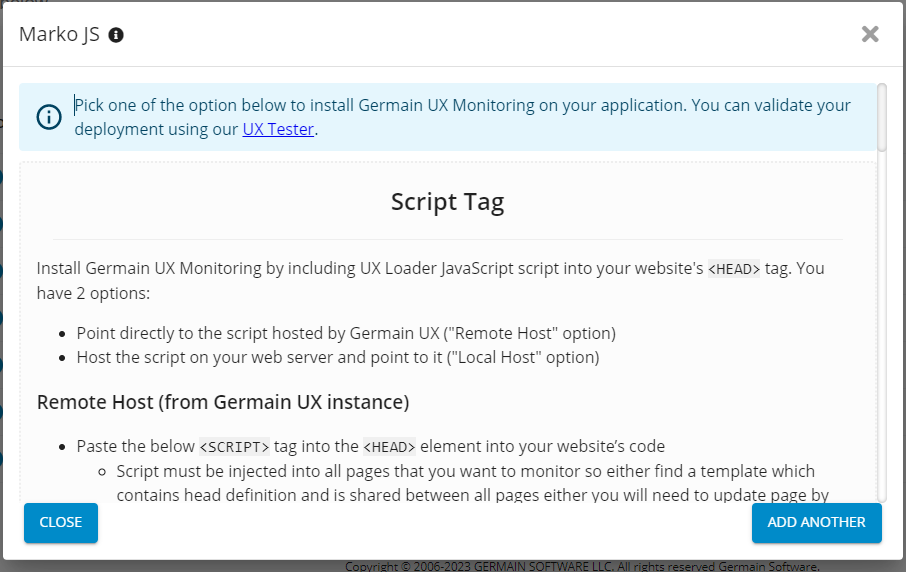
Task: Click the "Script must be injected" sub-bullet text
Action: tap(465, 471)
